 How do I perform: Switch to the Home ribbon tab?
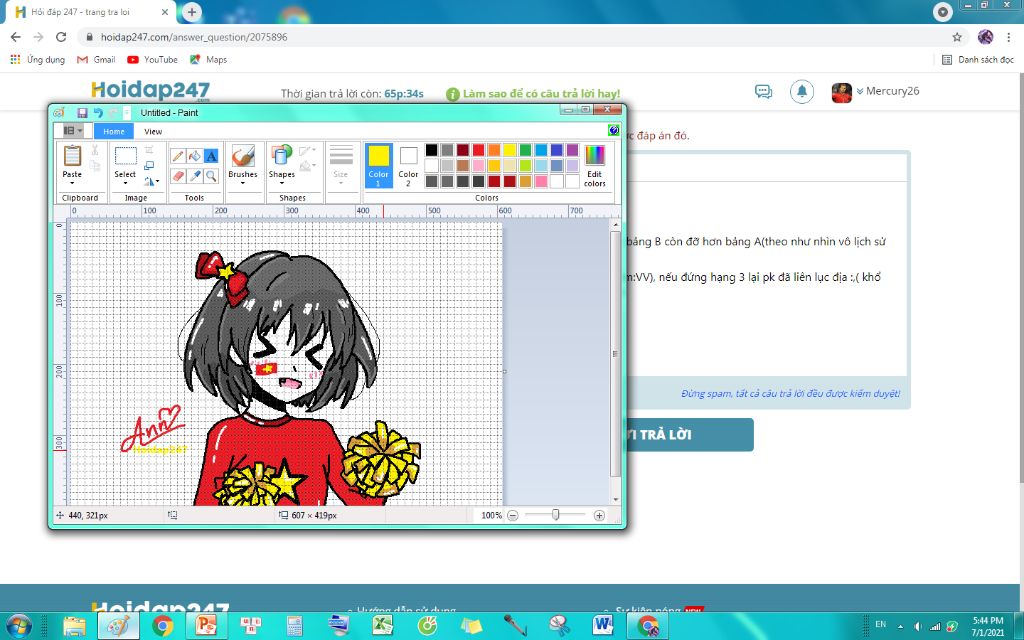click(x=114, y=131)
